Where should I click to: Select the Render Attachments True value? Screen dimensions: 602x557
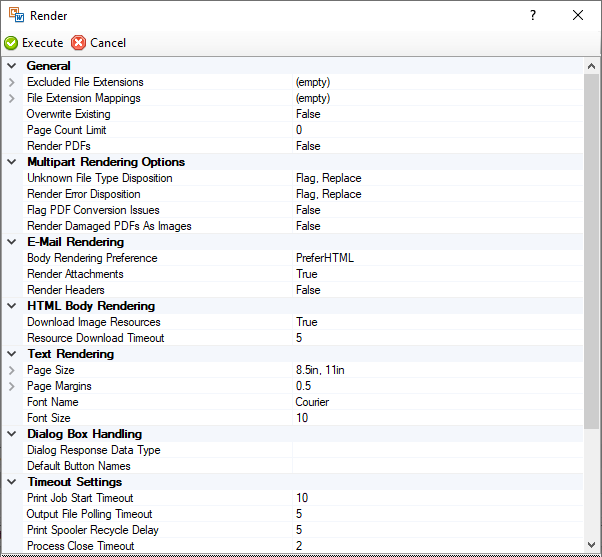coord(306,274)
